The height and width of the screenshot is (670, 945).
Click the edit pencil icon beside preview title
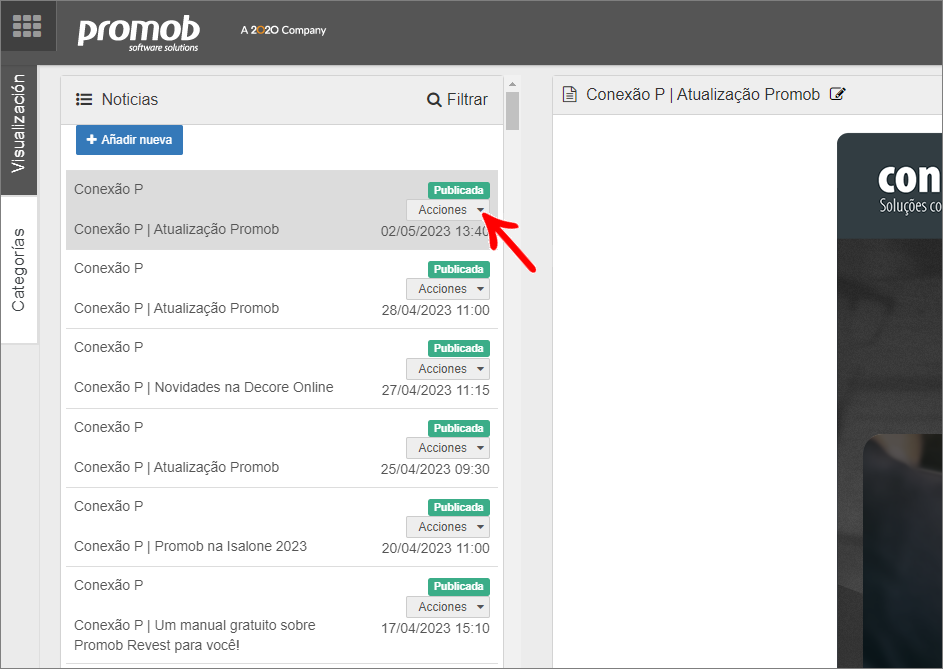coord(838,94)
